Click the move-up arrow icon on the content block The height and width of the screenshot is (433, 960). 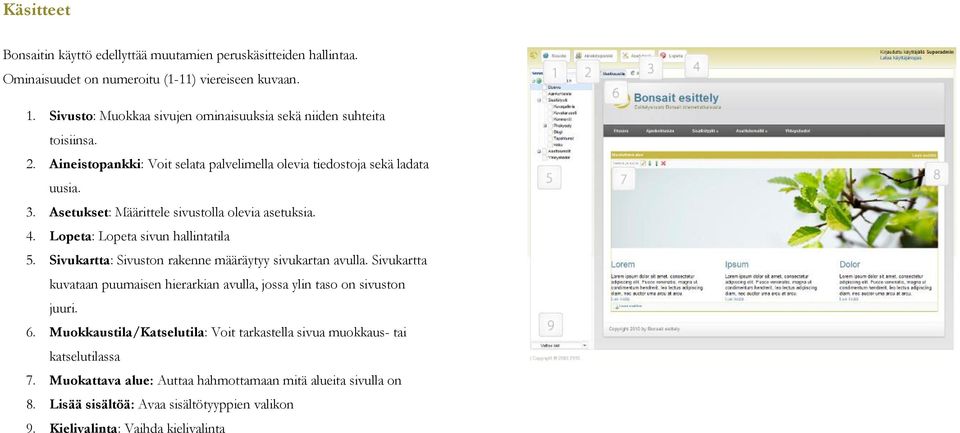coord(656,164)
